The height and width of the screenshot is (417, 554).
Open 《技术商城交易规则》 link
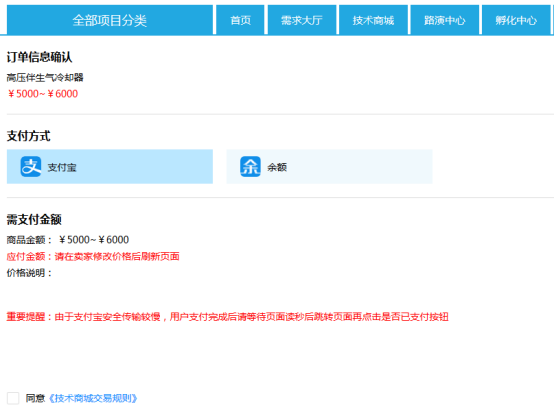click(92, 398)
